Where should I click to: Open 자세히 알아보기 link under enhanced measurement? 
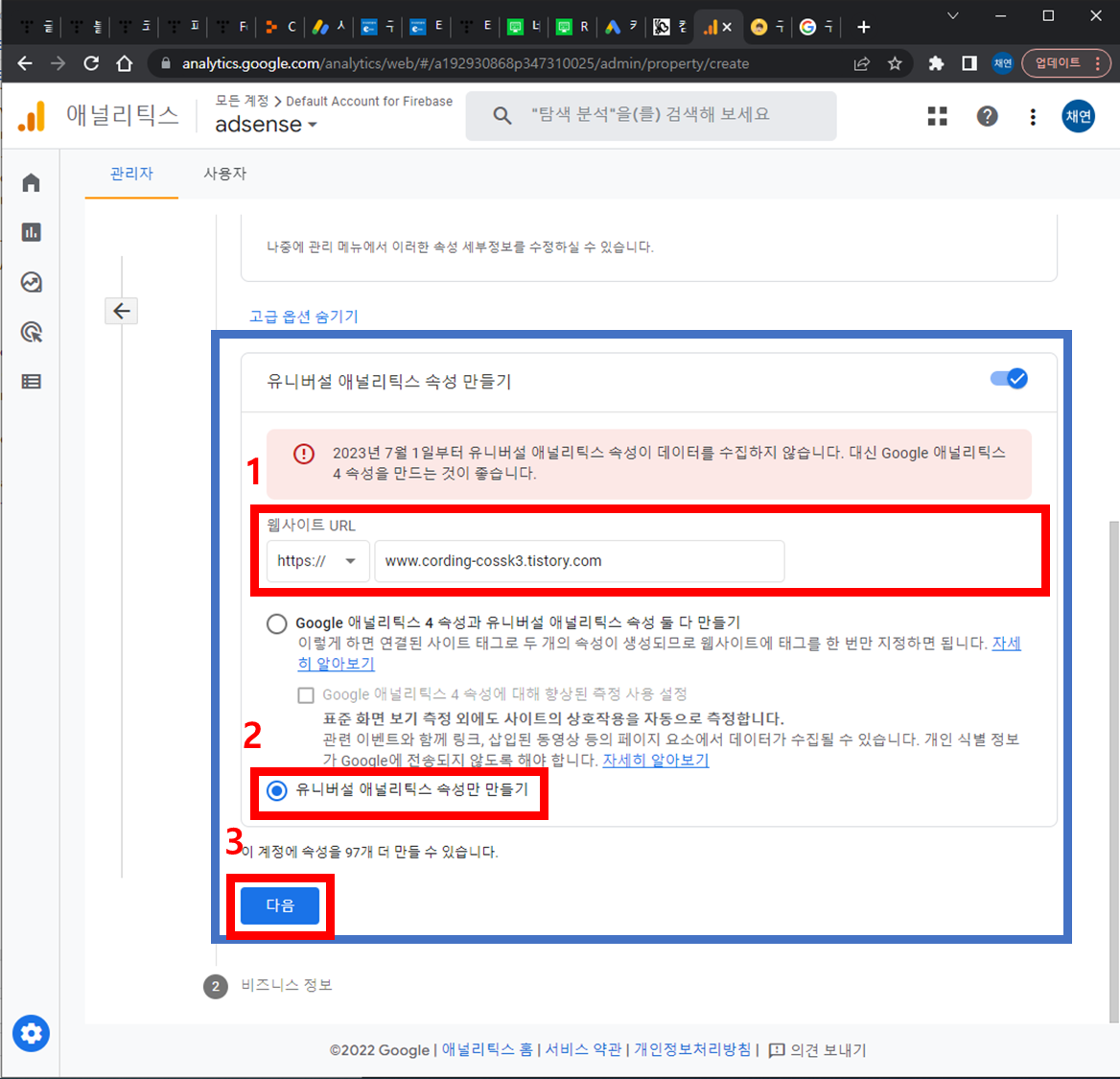(x=656, y=761)
